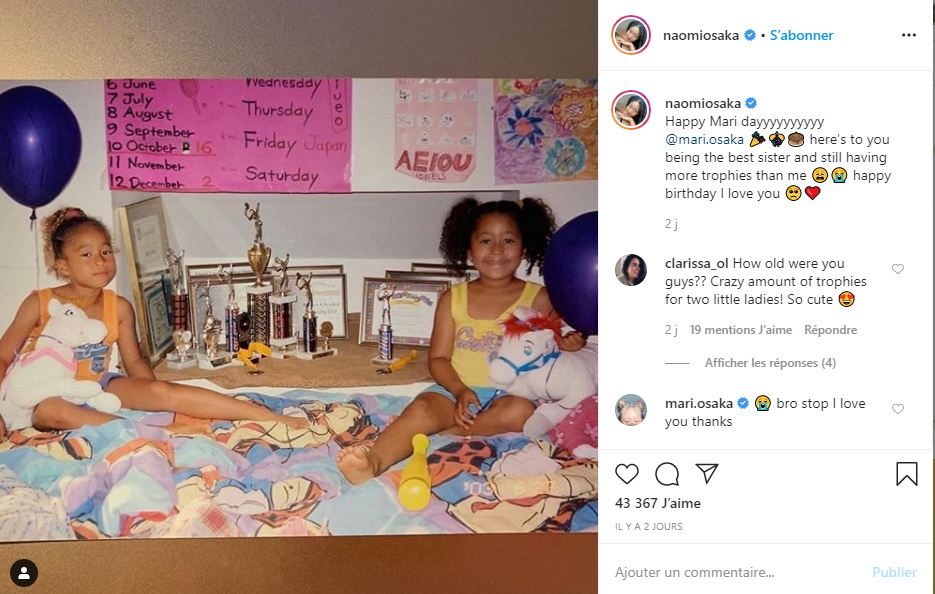Image resolution: width=935 pixels, height=594 pixels.
Task: Open comments via speech bubble icon
Action: [667, 474]
